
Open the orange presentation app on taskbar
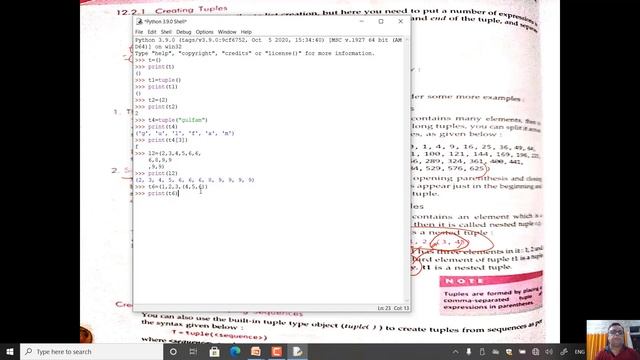pyautogui.click(x=256, y=351)
